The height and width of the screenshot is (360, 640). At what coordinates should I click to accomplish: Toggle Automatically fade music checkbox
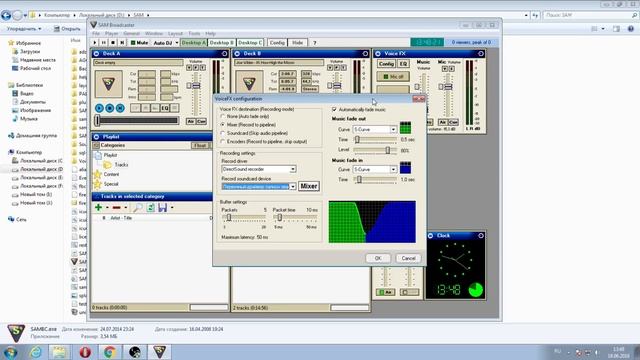point(334,109)
